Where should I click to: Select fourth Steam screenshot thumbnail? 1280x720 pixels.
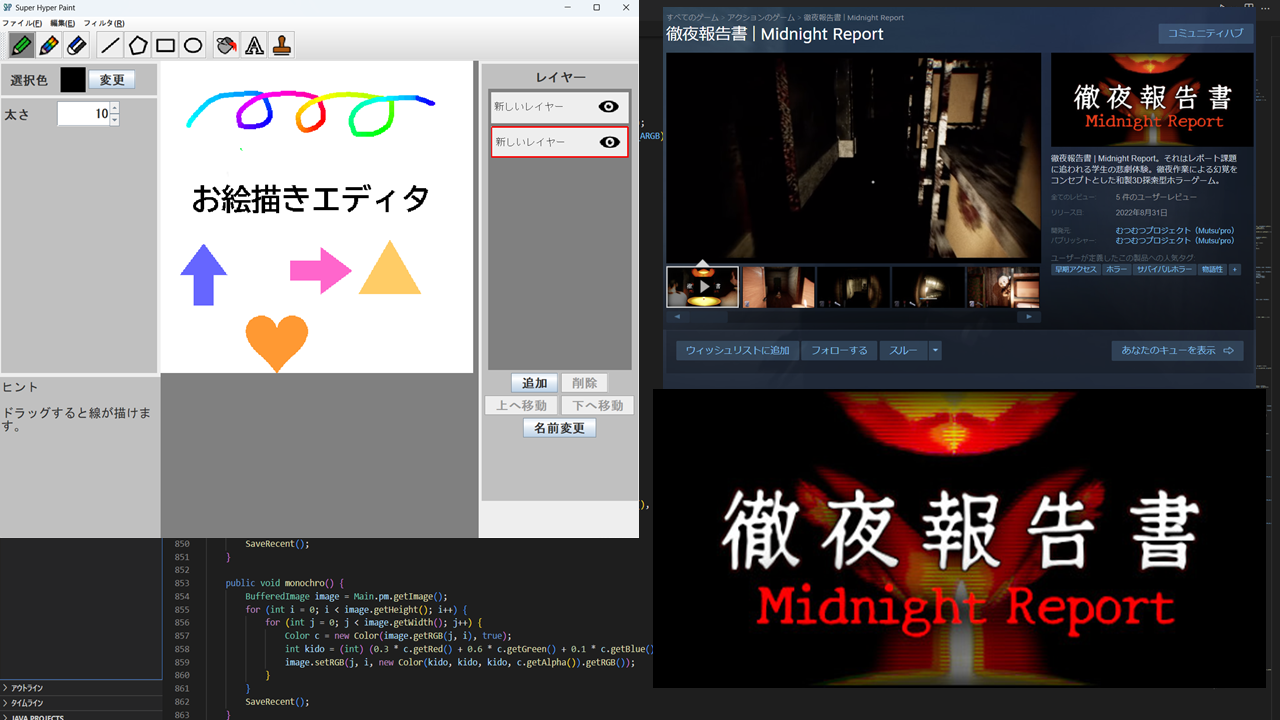coord(928,287)
